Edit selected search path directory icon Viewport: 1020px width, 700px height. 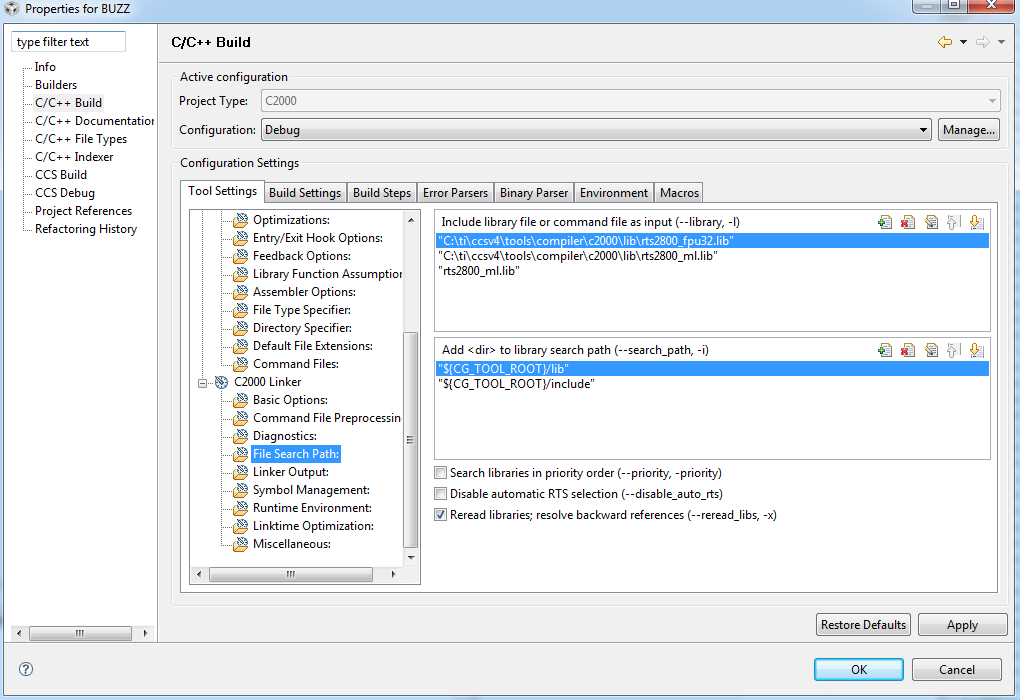[932, 351]
